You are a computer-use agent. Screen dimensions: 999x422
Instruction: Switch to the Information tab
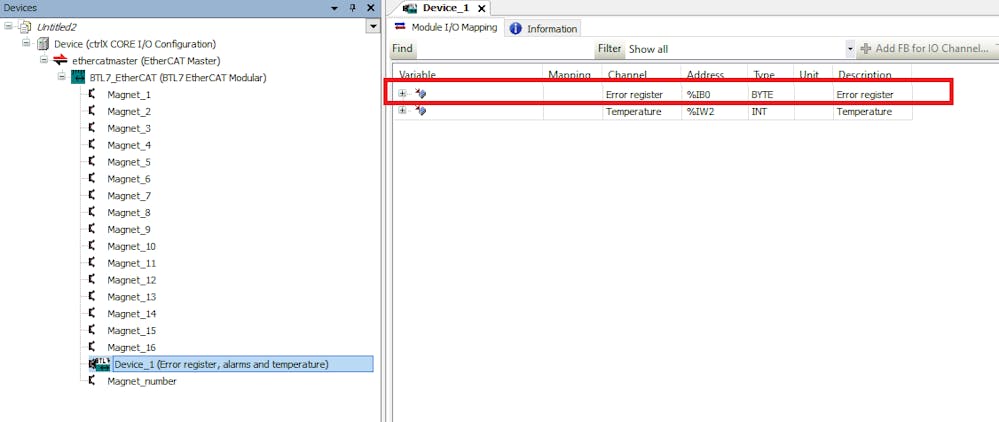544,29
